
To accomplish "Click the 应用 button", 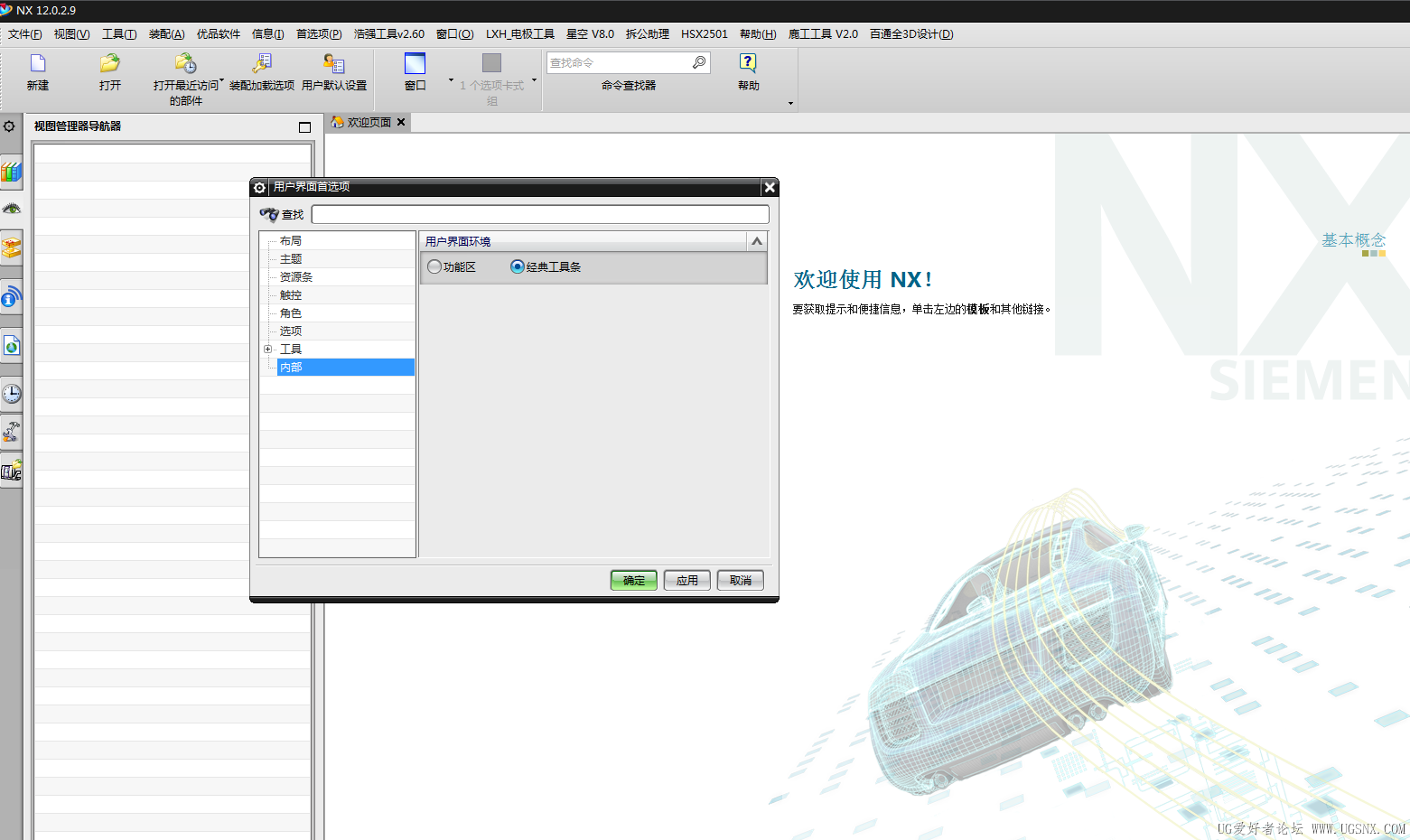I will pyautogui.click(x=687, y=580).
